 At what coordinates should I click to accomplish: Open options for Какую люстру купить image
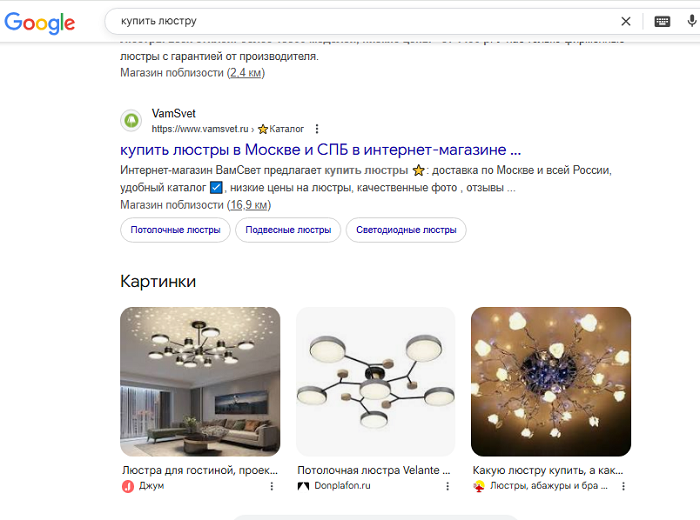(x=624, y=486)
